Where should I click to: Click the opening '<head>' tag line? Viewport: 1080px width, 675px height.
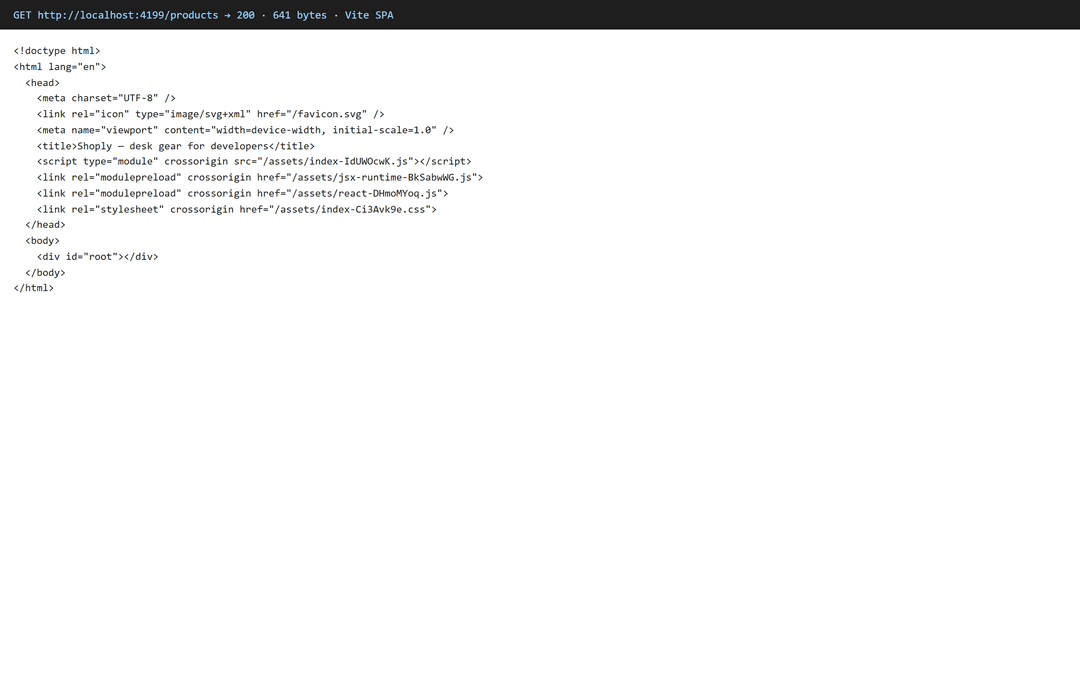point(43,83)
